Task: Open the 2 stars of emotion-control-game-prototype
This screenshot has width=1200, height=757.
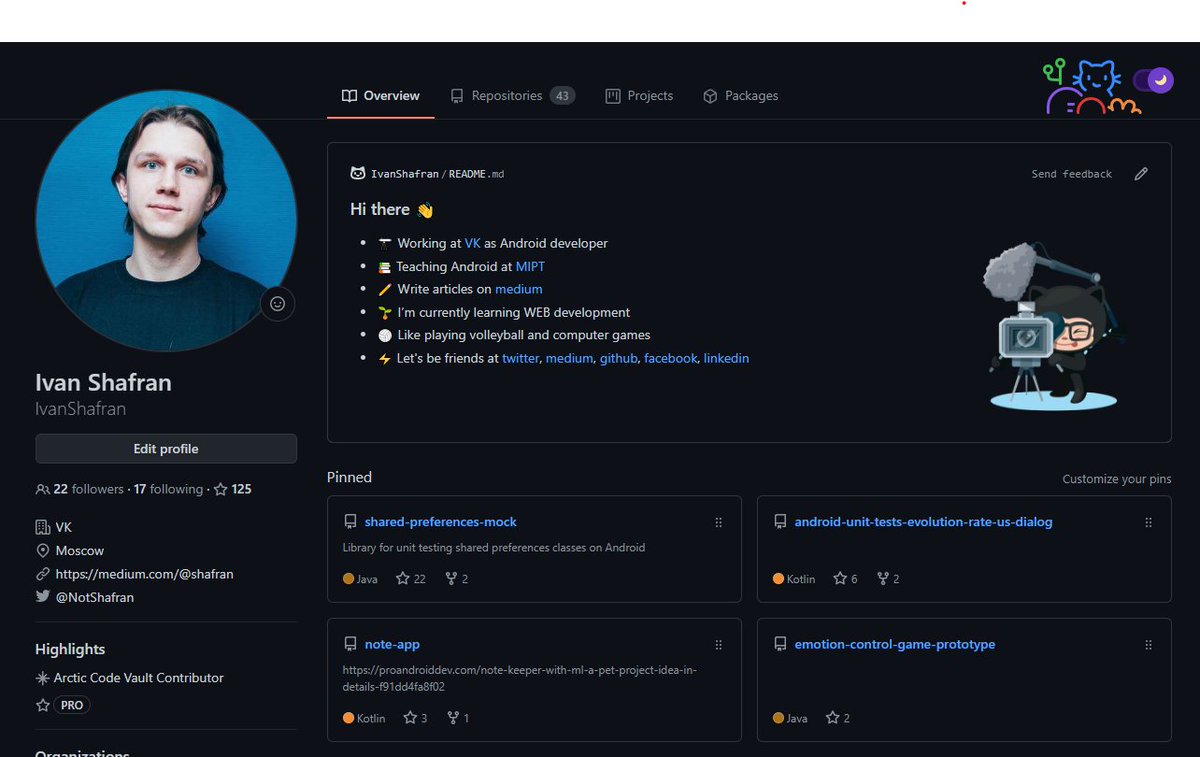Action: click(x=838, y=718)
